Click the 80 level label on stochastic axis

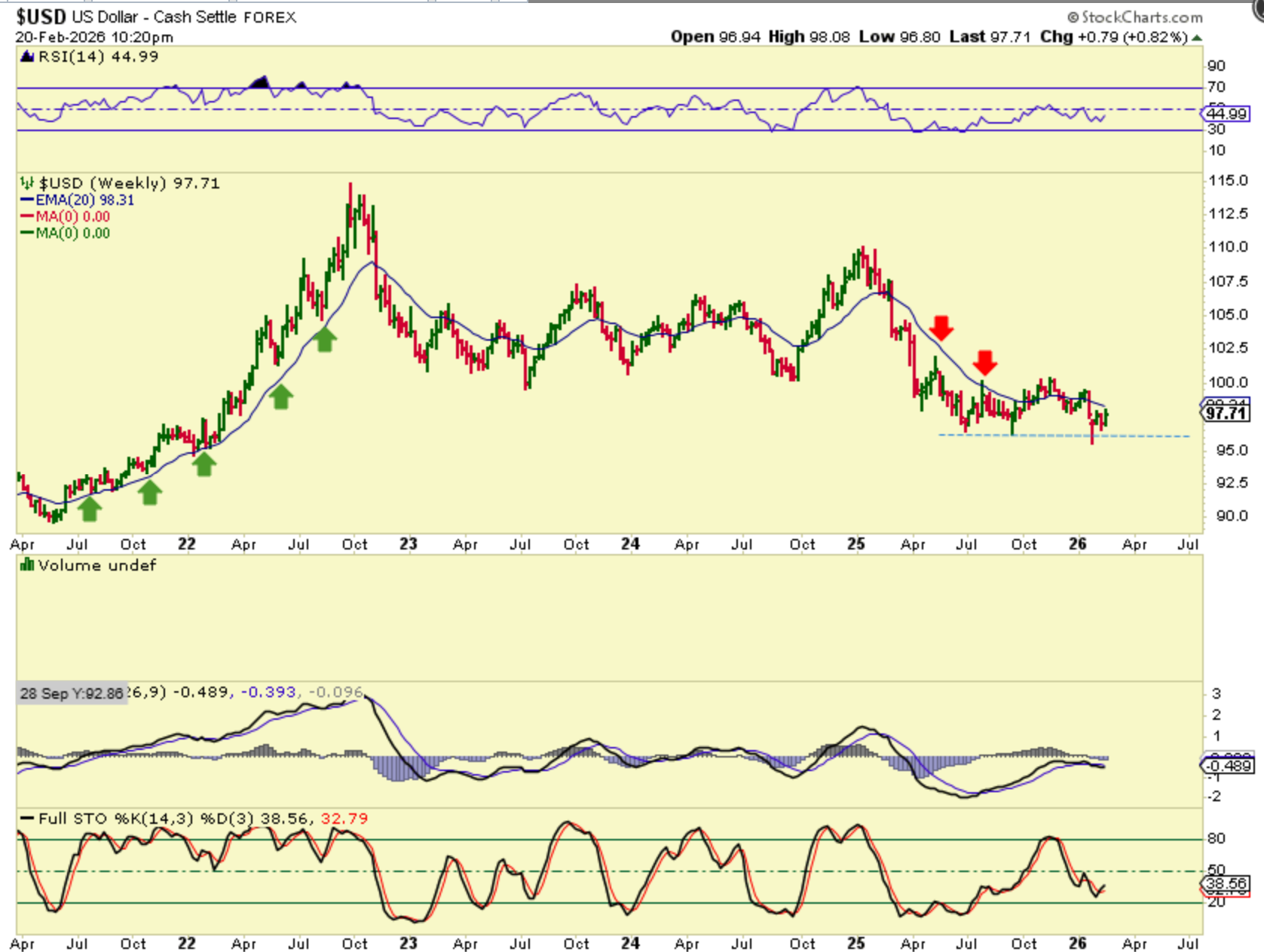click(1217, 838)
